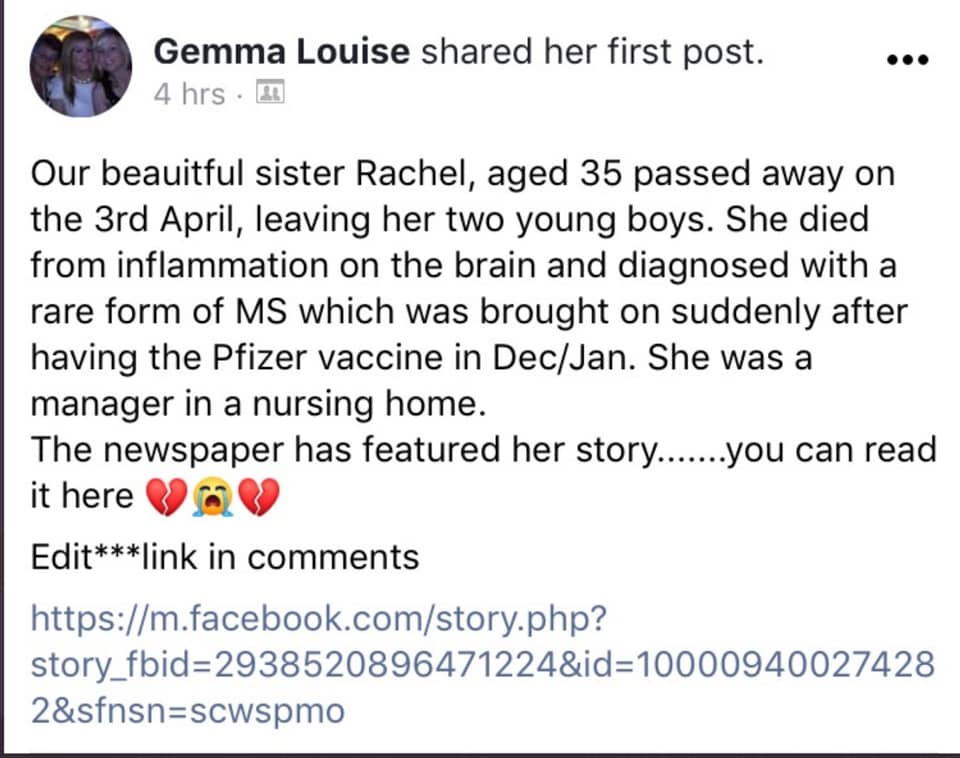Click the "Edit***link in comments" line
The height and width of the screenshot is (758, 960).
(225, 557)
